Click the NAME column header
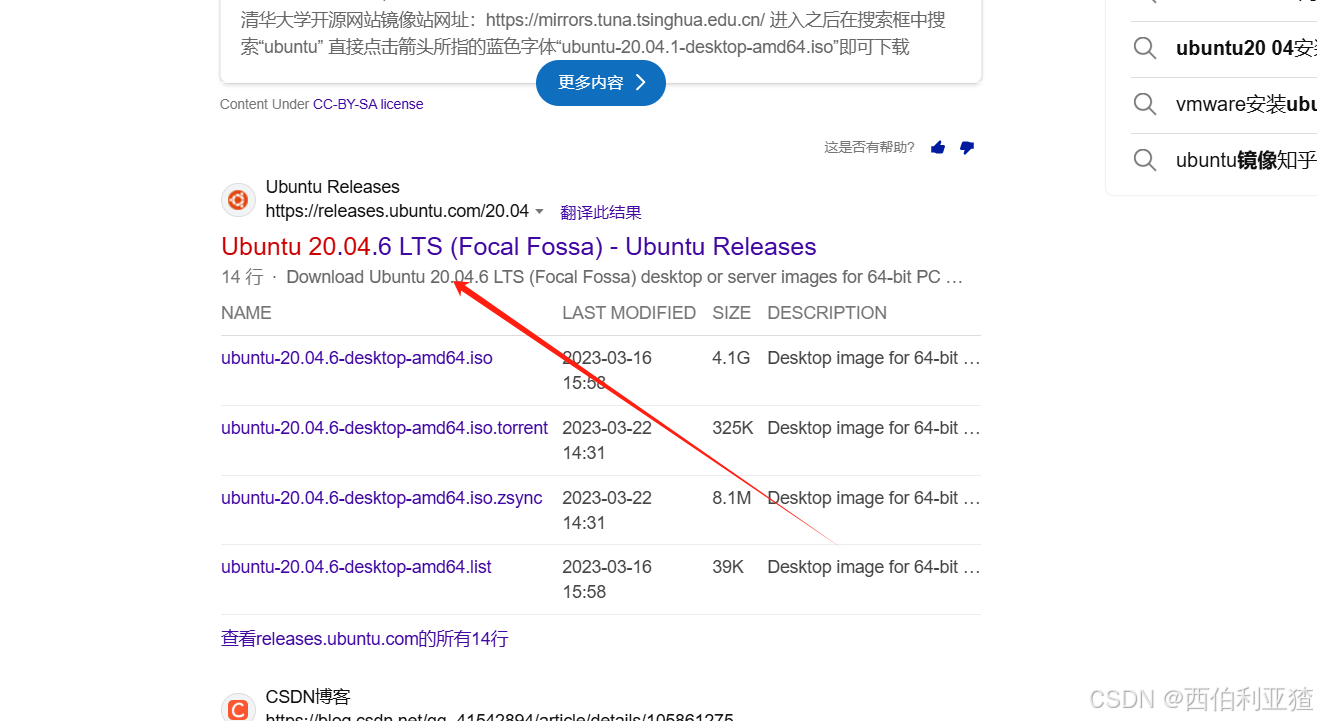This screenshot has height=721, width=1317. click(246, 313)
